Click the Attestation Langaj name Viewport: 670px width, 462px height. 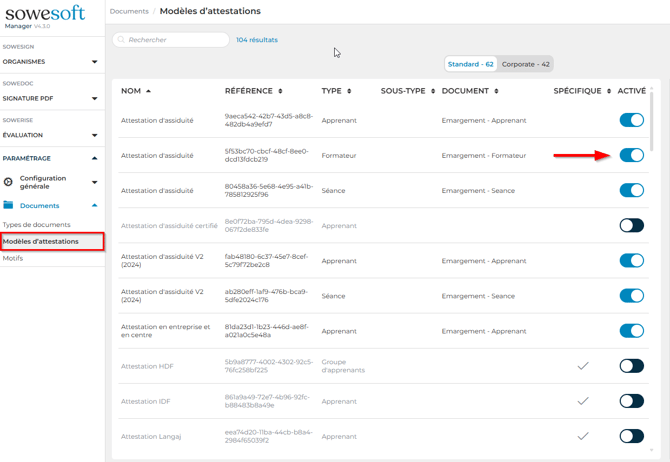pos(151,436)
